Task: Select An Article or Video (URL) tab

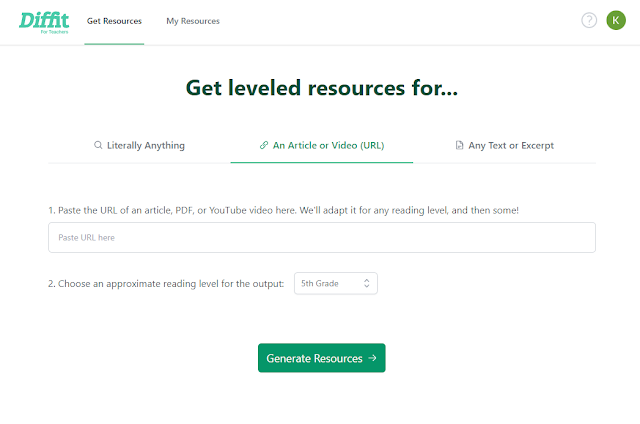Action: [322, 145]
